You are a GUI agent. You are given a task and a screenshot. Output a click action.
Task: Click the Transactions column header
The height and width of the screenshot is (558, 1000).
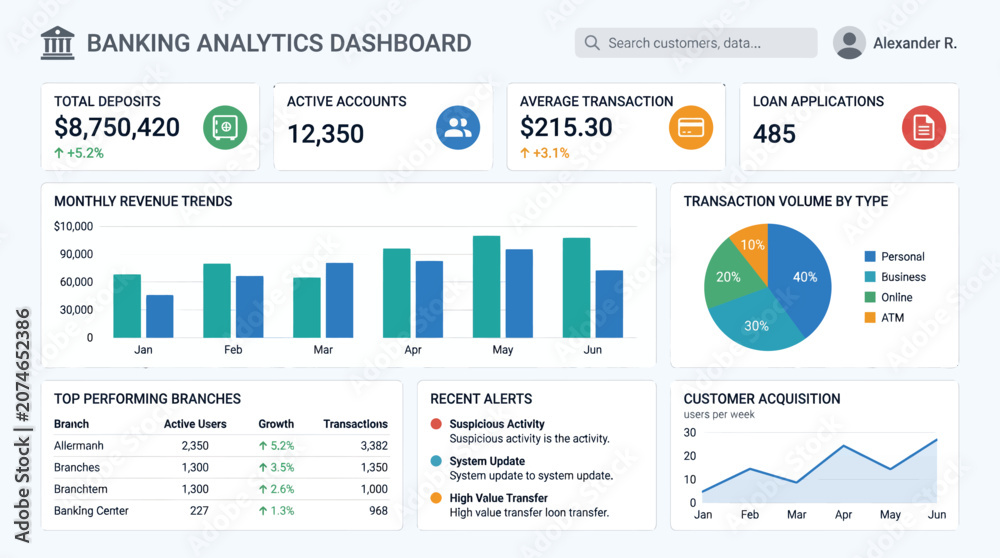355,423
